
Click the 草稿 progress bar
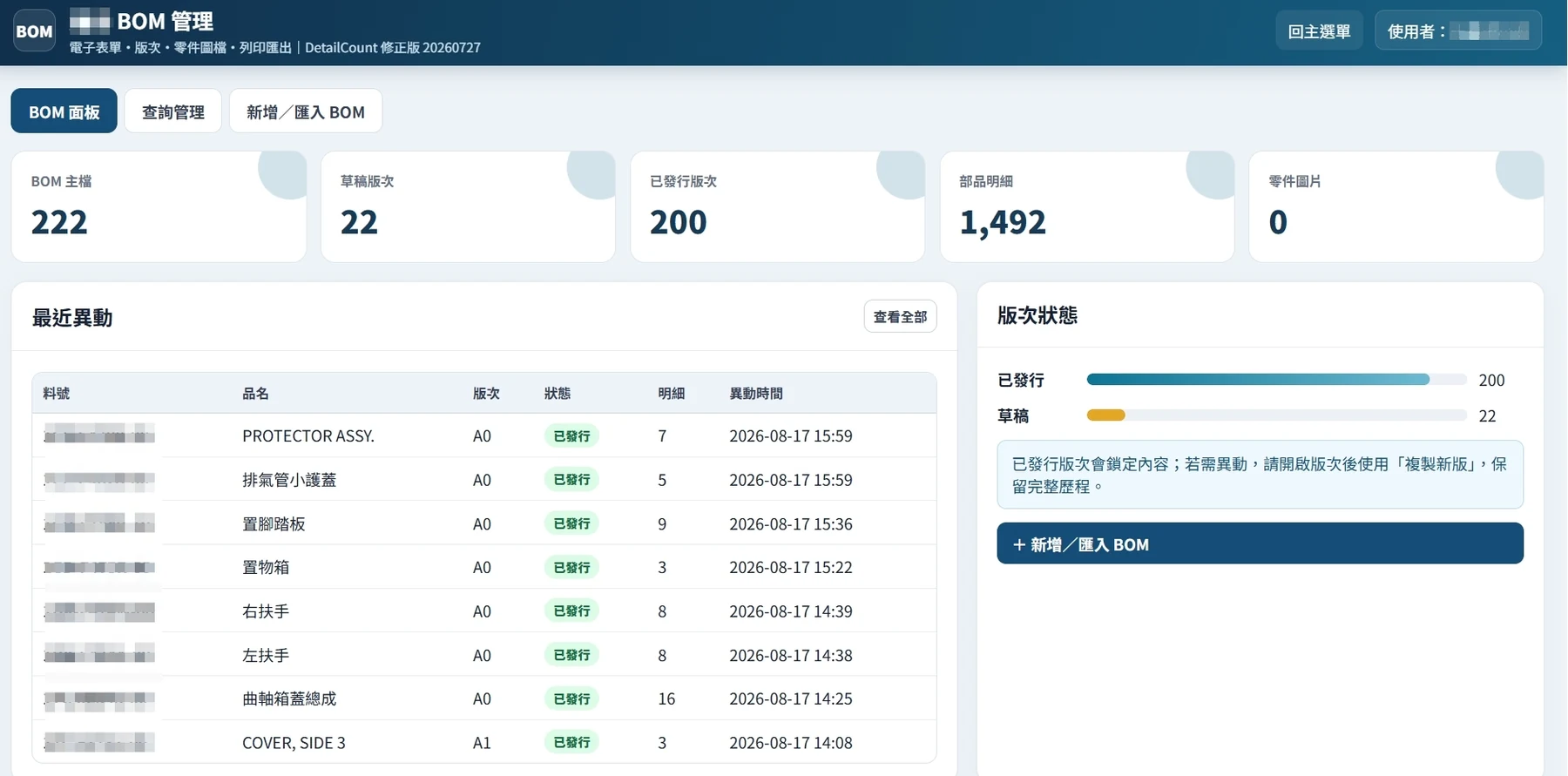[x=1276, y=415]
